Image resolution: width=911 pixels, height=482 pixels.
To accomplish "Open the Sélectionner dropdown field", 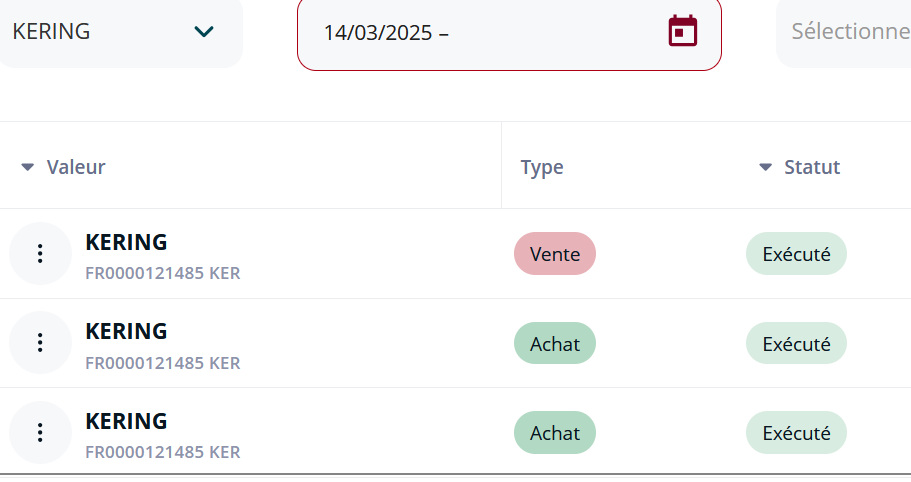I will (844, 32).
